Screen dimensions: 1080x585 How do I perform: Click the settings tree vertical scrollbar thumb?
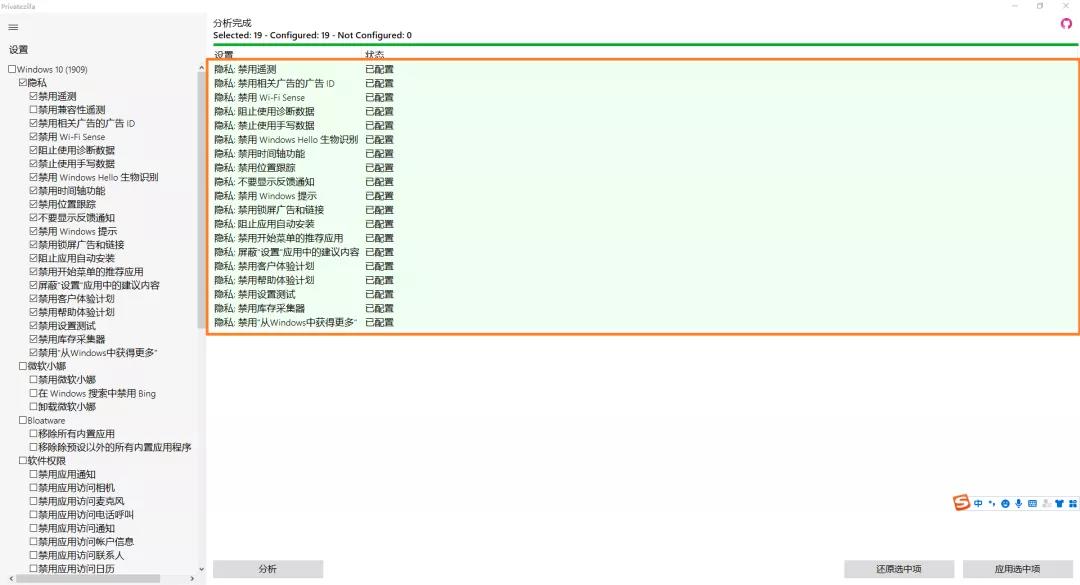201,200
